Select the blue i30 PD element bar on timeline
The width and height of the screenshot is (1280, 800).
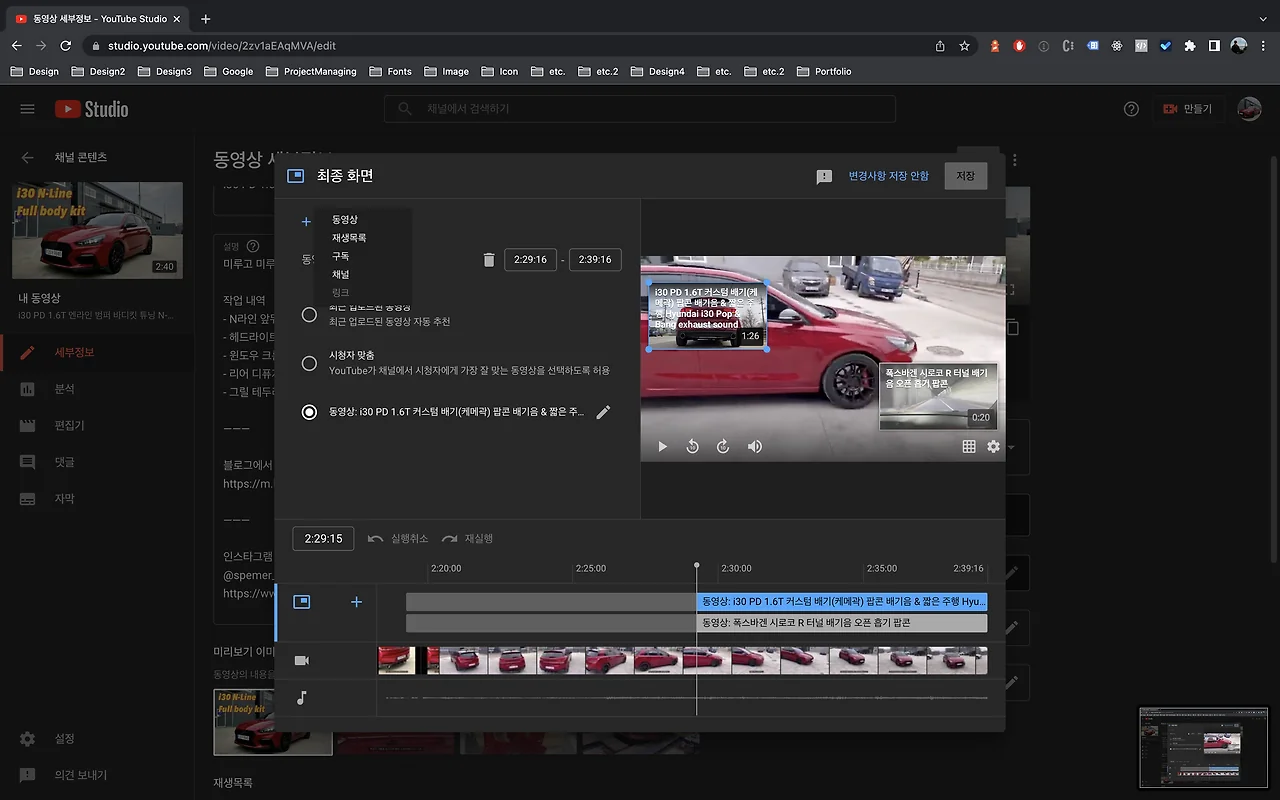[x=841, y=602]
